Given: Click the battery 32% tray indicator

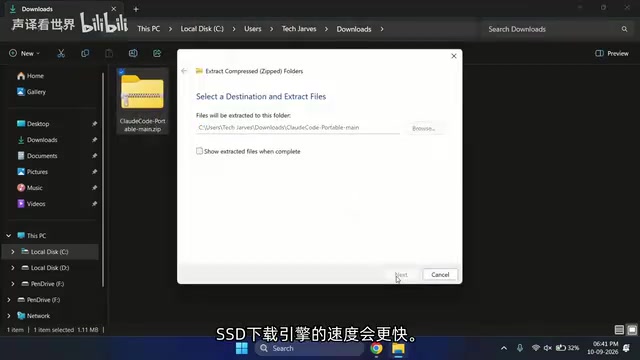Looking at the screenshot, I should click(567, 348).
